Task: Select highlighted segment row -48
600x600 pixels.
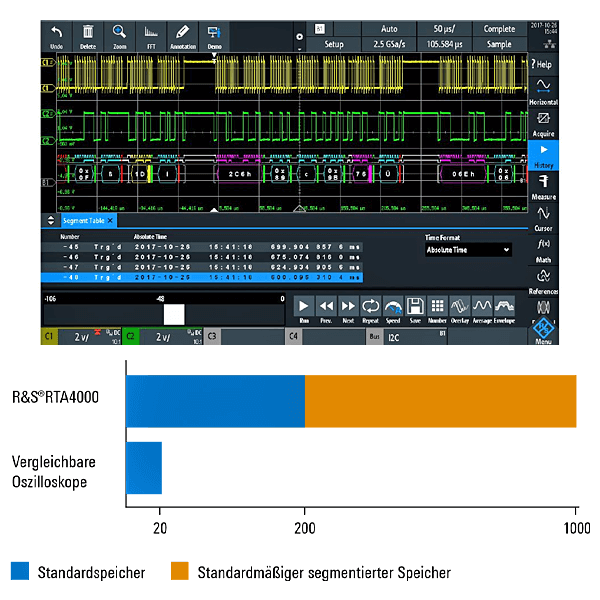Action: [x=202, y=277]
